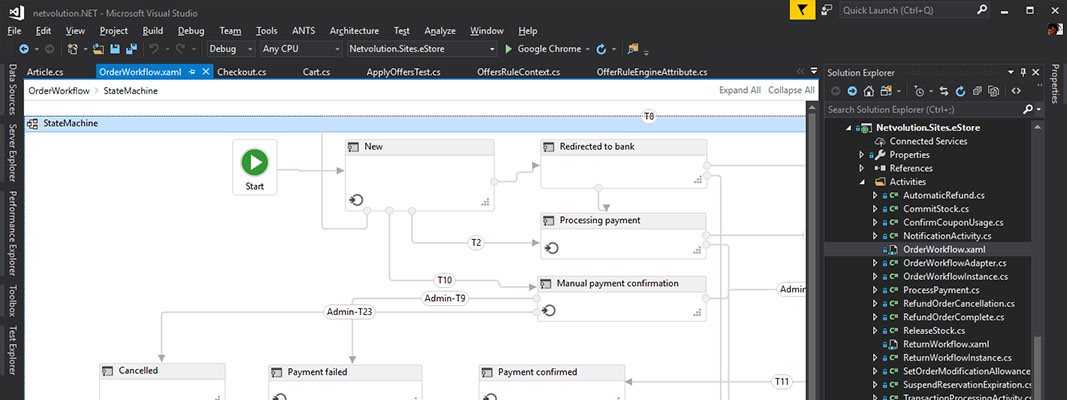This screenshot has width=1067, height=400.
Task: Click the New Project toolbar icon
Action: click(73, 49)
